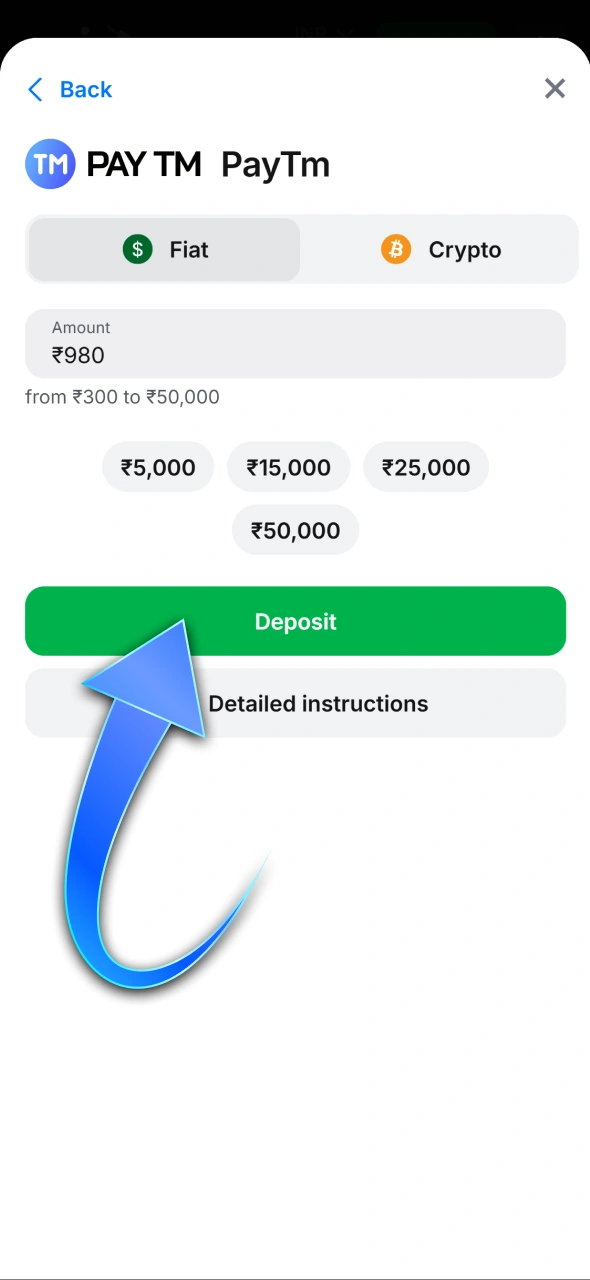Tap the X close icon
This screenshot has width=590, height=1280.
click(555, 88)
